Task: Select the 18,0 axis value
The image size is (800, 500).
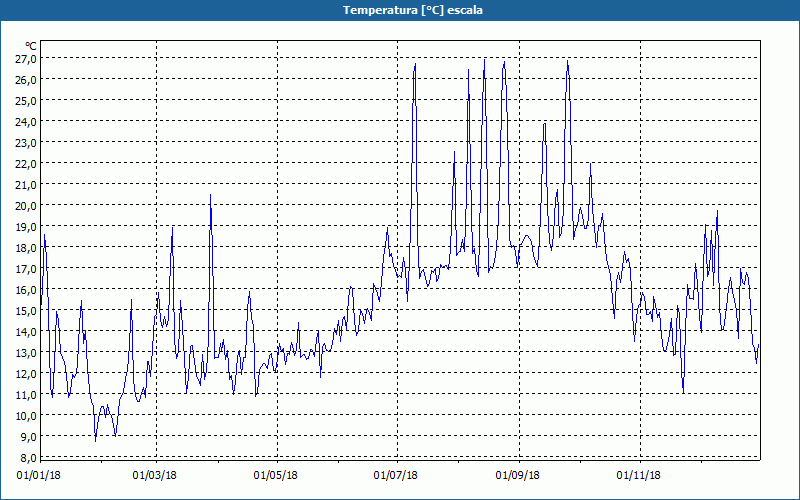Action: point(26,247)
